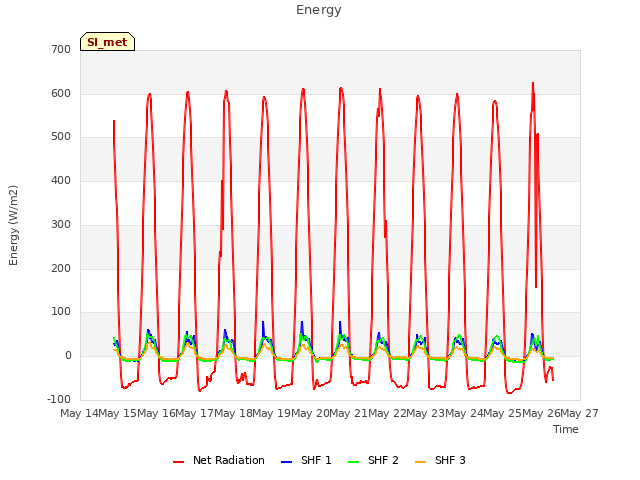Toggle the Net Radiation legend entry
This screenshot has width=640, height=480.
click(x=219, y=460)
